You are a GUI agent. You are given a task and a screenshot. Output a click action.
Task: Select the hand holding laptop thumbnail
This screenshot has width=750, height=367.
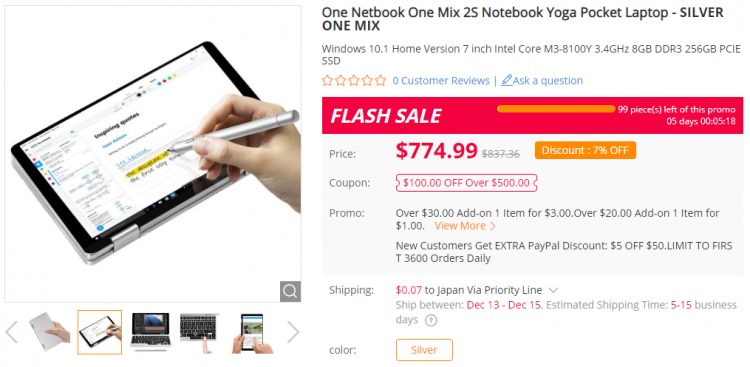tap(50, 332)
